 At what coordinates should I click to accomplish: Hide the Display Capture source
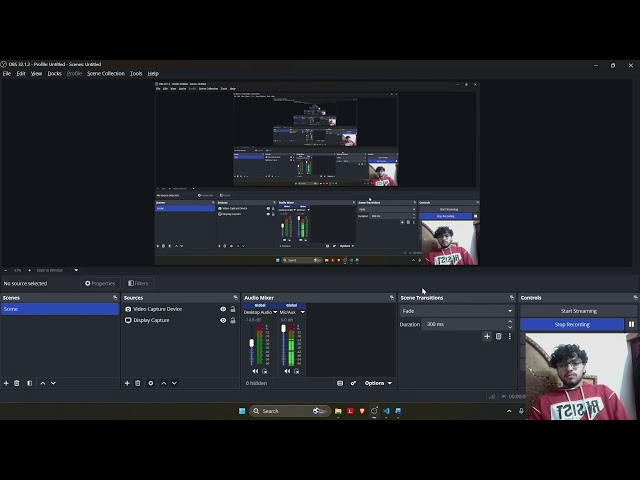(x=223, y=320)
